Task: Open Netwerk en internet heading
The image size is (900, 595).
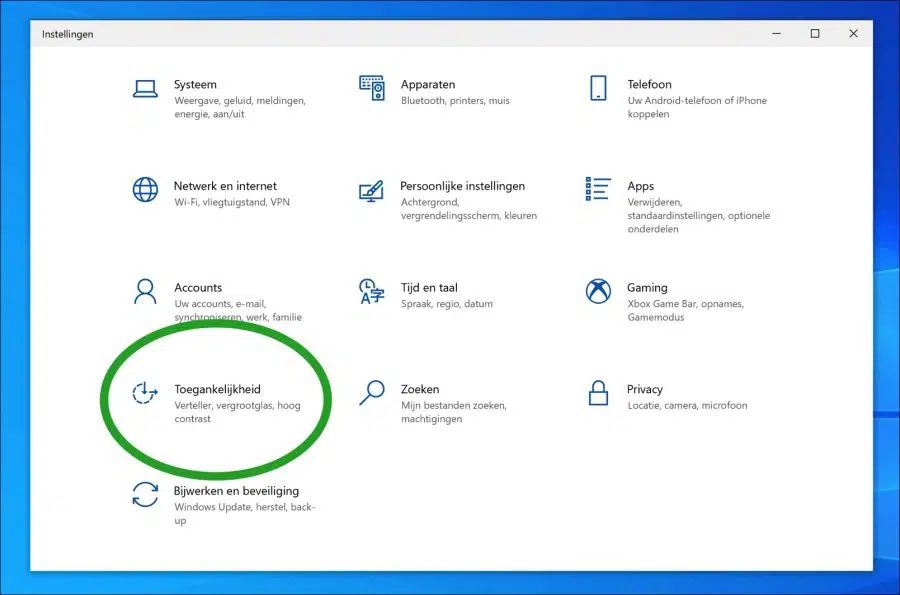Action: coord(225,186)
